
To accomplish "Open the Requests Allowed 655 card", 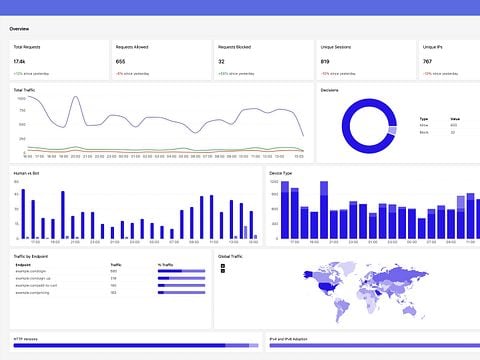I will click(x=161, y=60).
